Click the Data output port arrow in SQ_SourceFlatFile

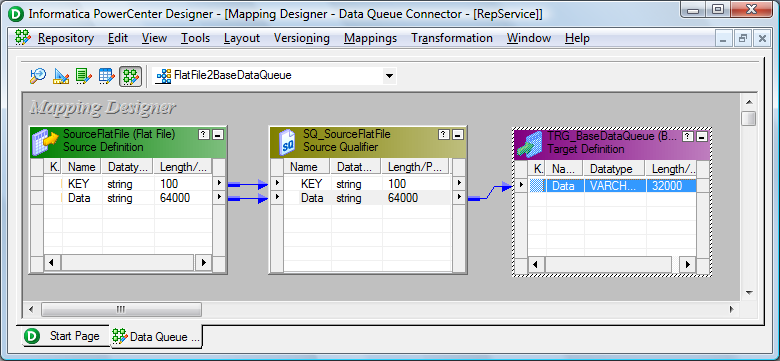click(459, 198)
